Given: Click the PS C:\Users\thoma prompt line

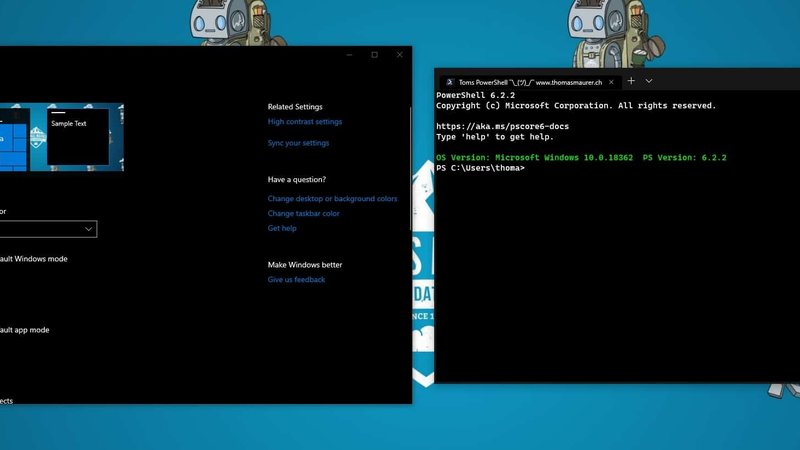Looking at the screenshot, I should [481, 168].
